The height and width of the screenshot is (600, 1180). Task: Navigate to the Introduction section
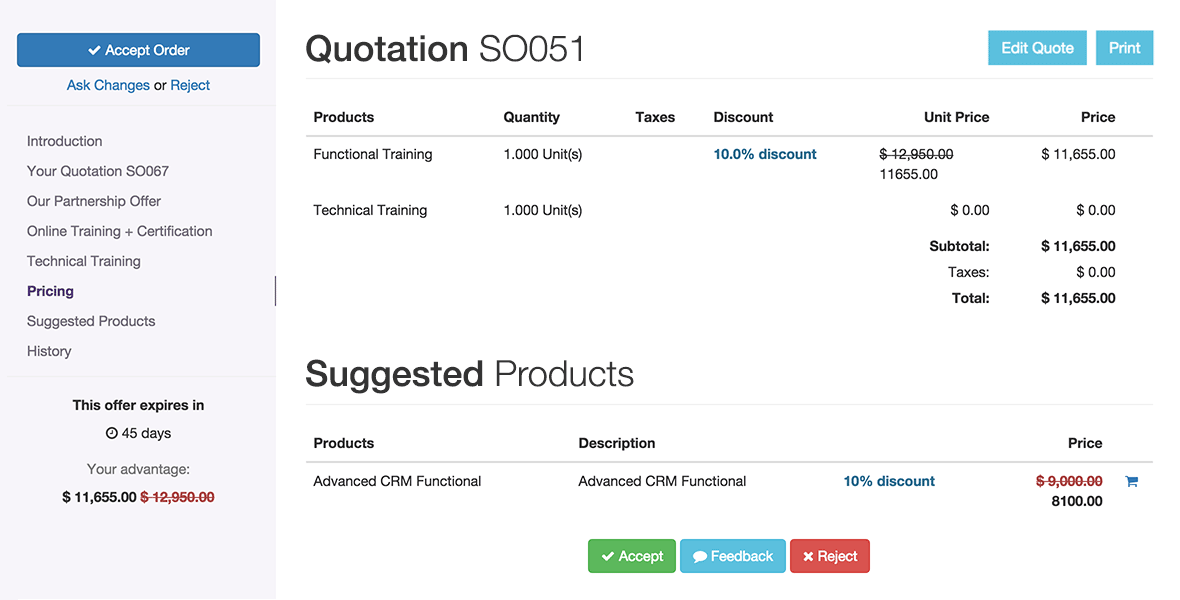coord(64,141)
